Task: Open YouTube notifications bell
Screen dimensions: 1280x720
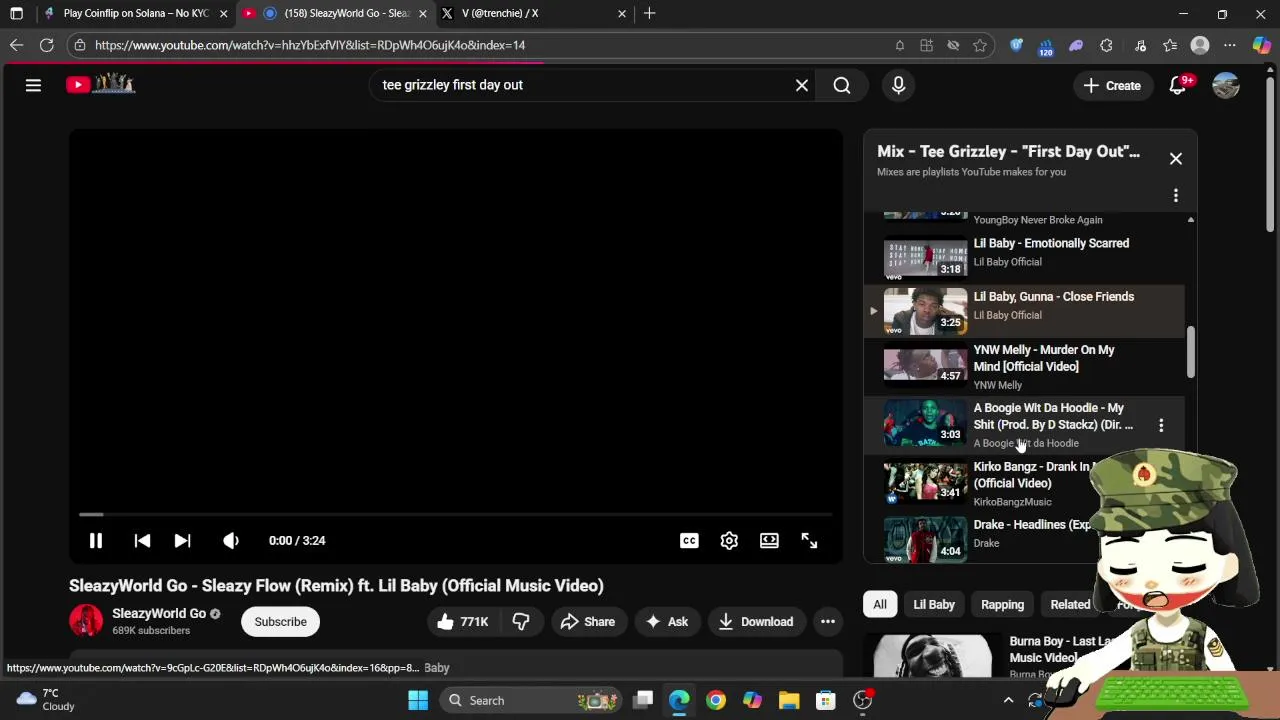Action: pos(1178,85)
